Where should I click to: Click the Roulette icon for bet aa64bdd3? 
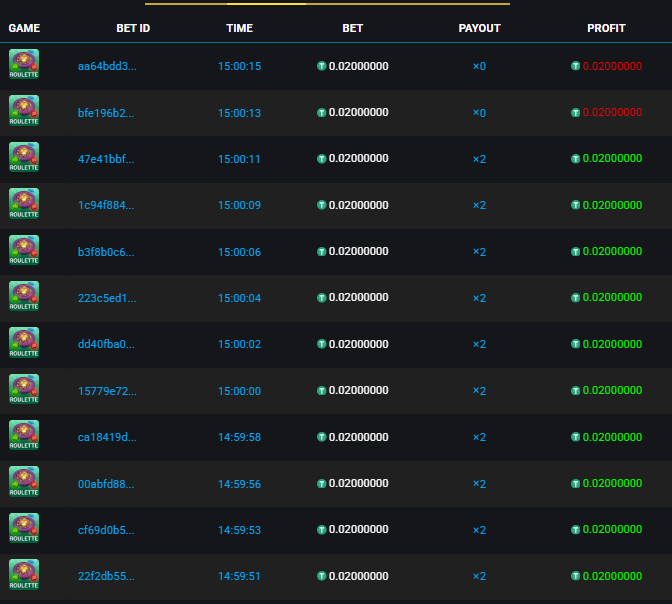point(24,64)
